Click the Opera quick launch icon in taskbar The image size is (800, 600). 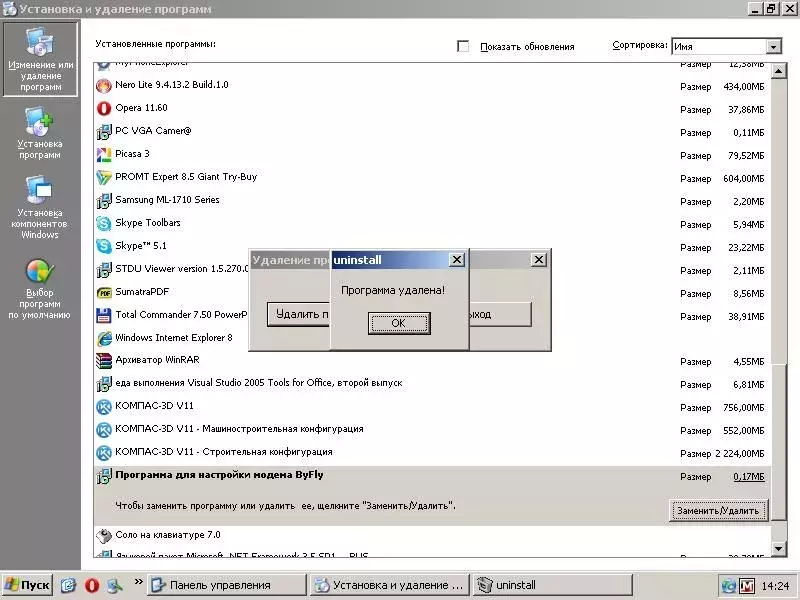pyautogui.click(x=92, y=585)
